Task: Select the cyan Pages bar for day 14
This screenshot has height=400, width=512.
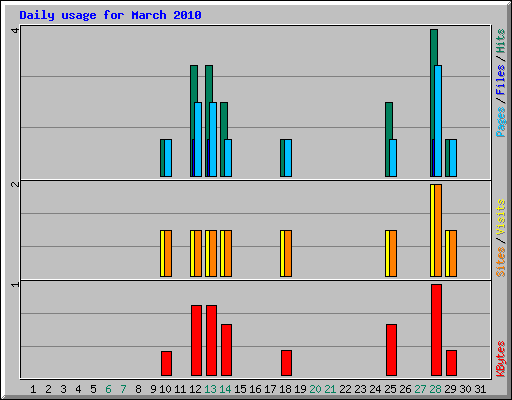Action: 228,158
